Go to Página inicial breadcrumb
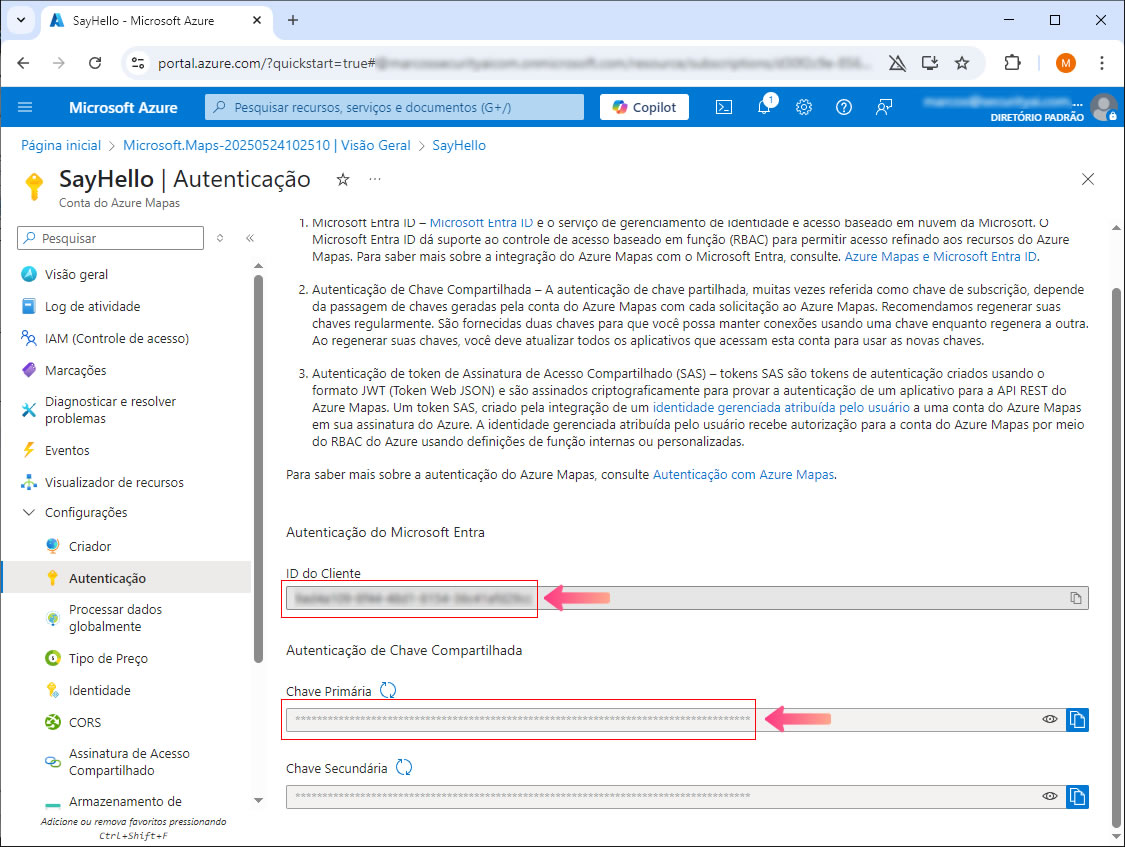This screenshot has height=847, width=1125. coord(61,146)
